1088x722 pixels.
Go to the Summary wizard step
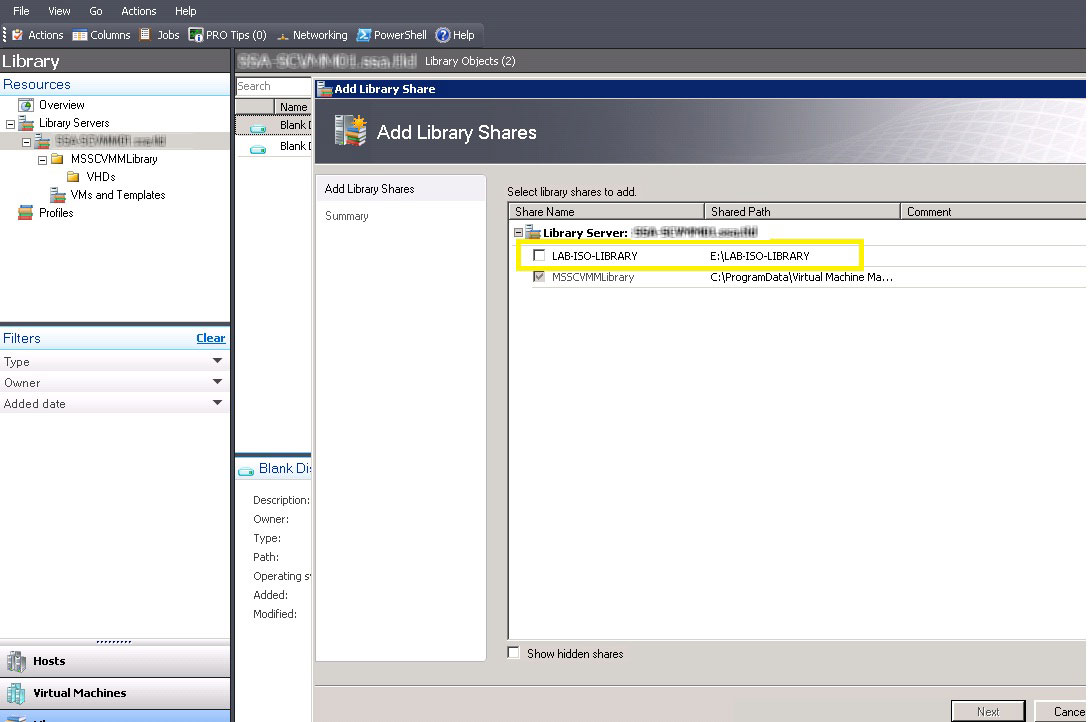[346, 216]
